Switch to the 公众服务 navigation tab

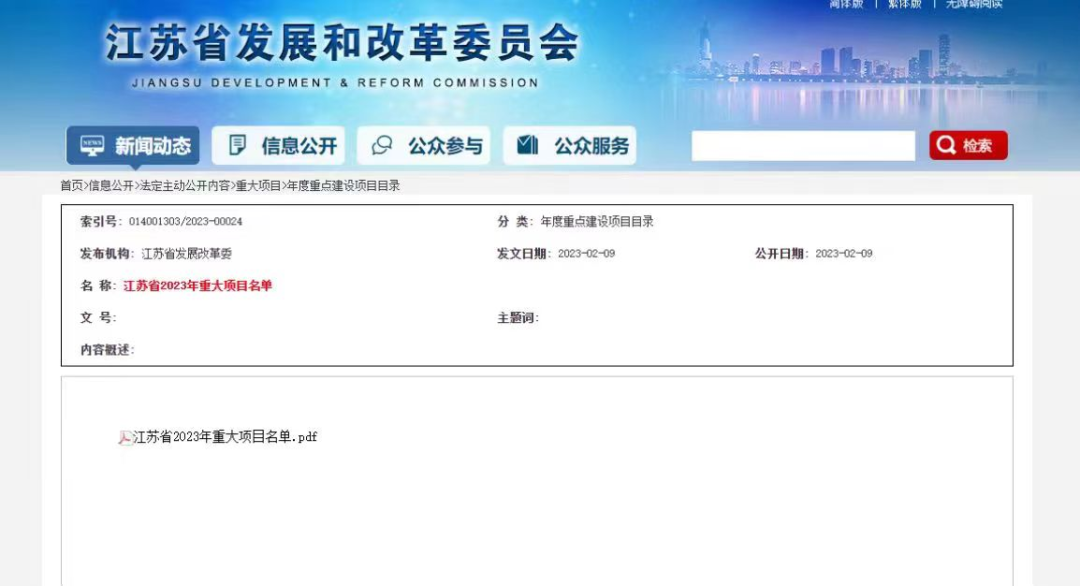[x=570, y=146]
